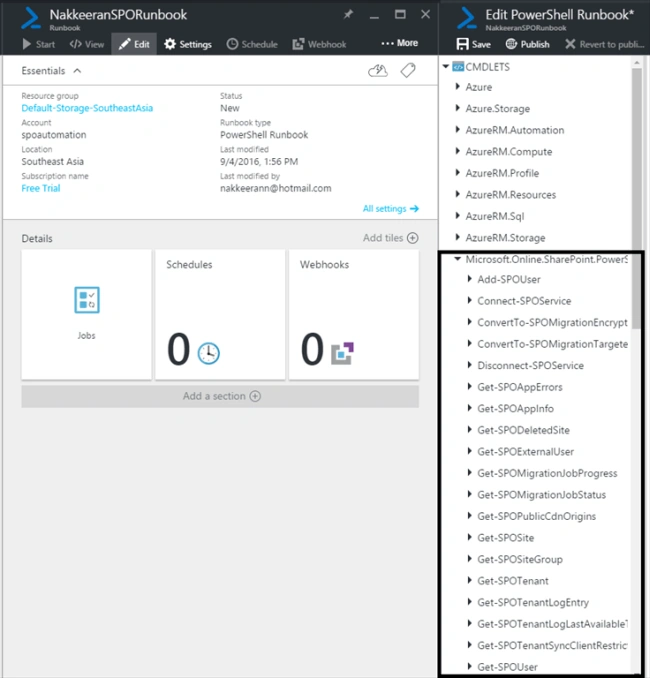Open the Free Trial subscription link
The image size is (650, 678).
coord(41,188)
